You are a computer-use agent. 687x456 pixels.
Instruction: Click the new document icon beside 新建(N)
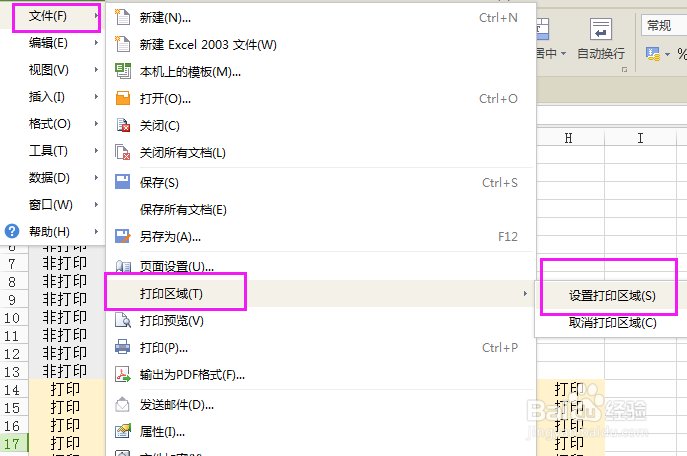coord(122,17)
